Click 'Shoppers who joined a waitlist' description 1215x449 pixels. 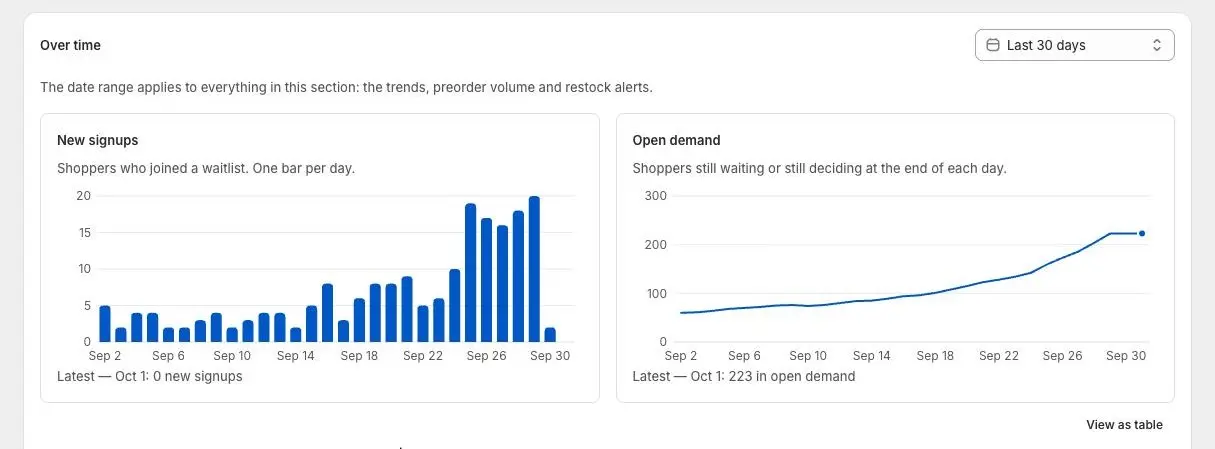point(206,168)
